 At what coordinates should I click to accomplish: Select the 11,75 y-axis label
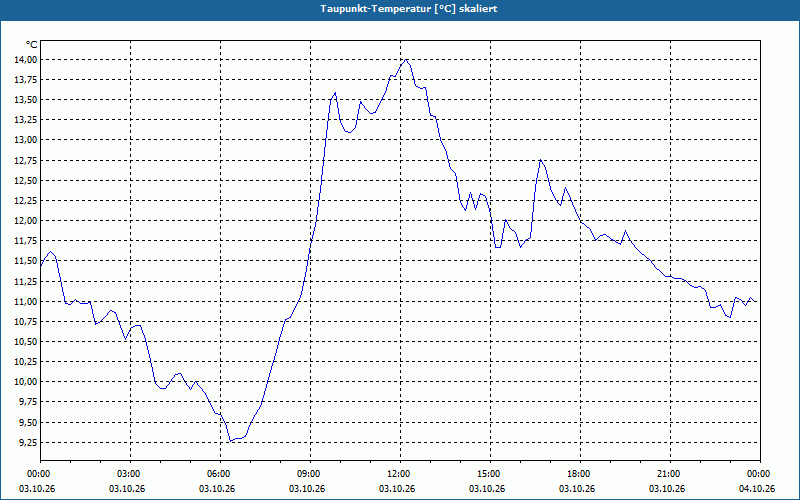click(x=26, y=241)
